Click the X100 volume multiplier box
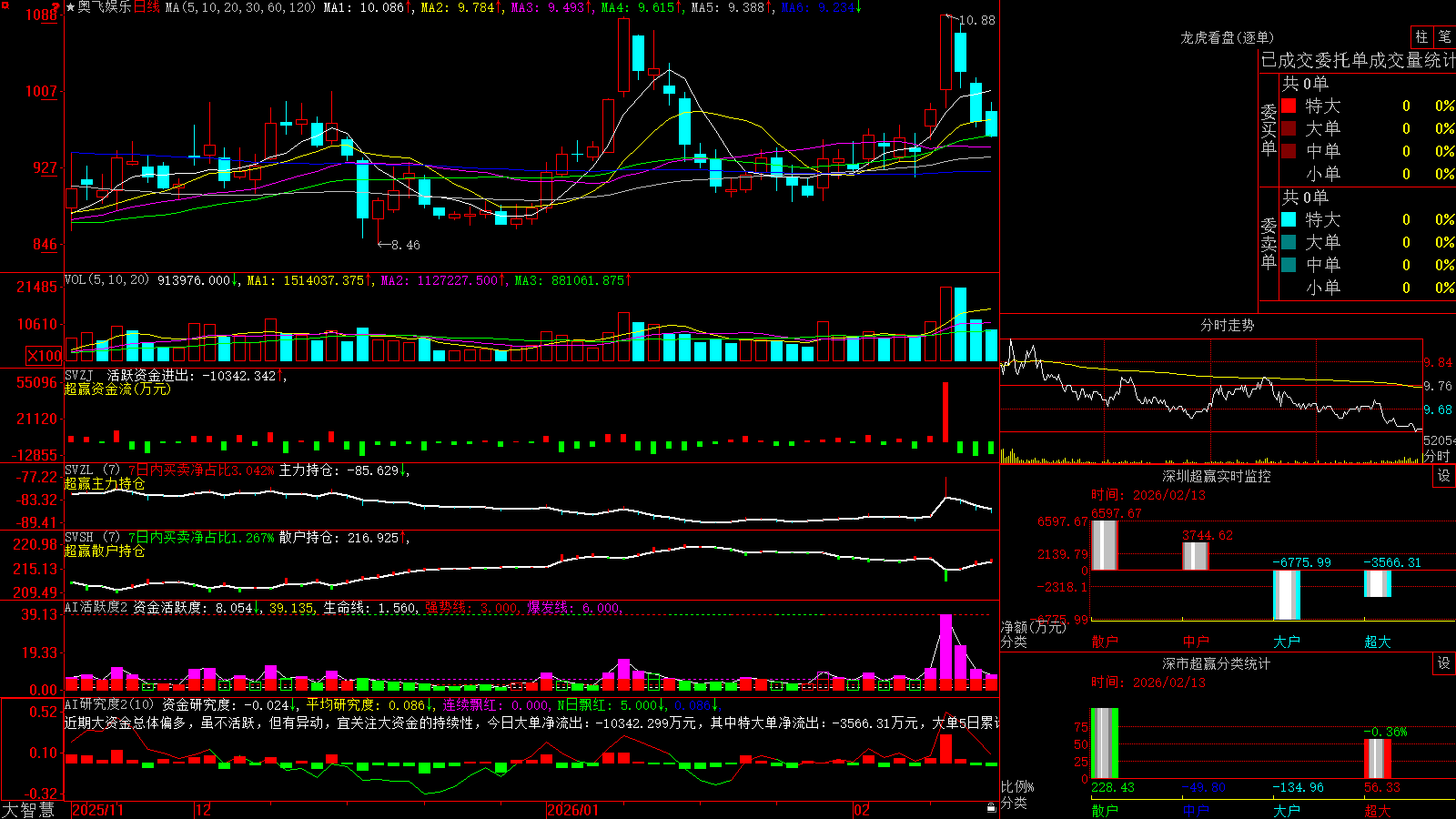 pyautogui.click(x=45, y=356)
